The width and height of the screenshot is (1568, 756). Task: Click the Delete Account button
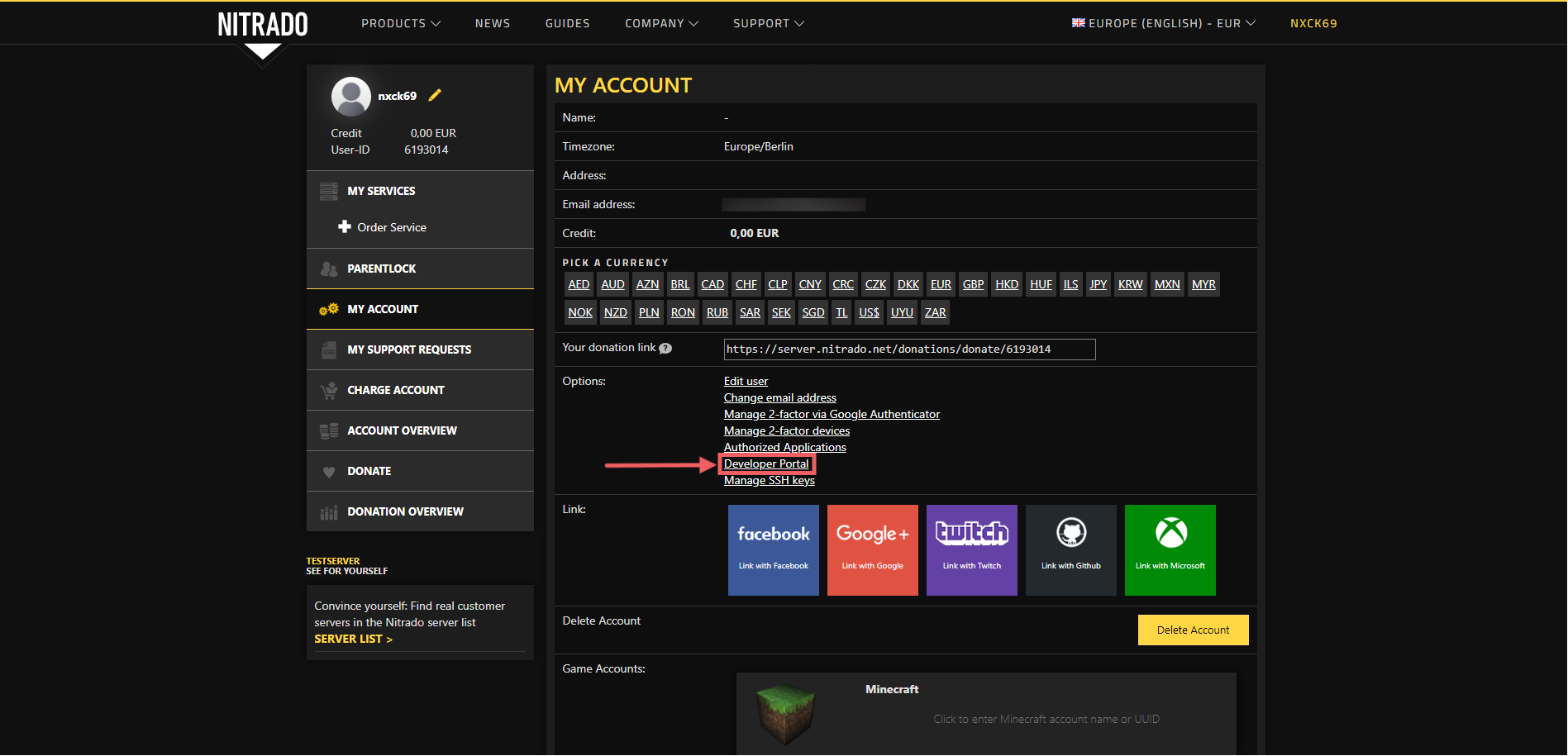click(1193, 630)
